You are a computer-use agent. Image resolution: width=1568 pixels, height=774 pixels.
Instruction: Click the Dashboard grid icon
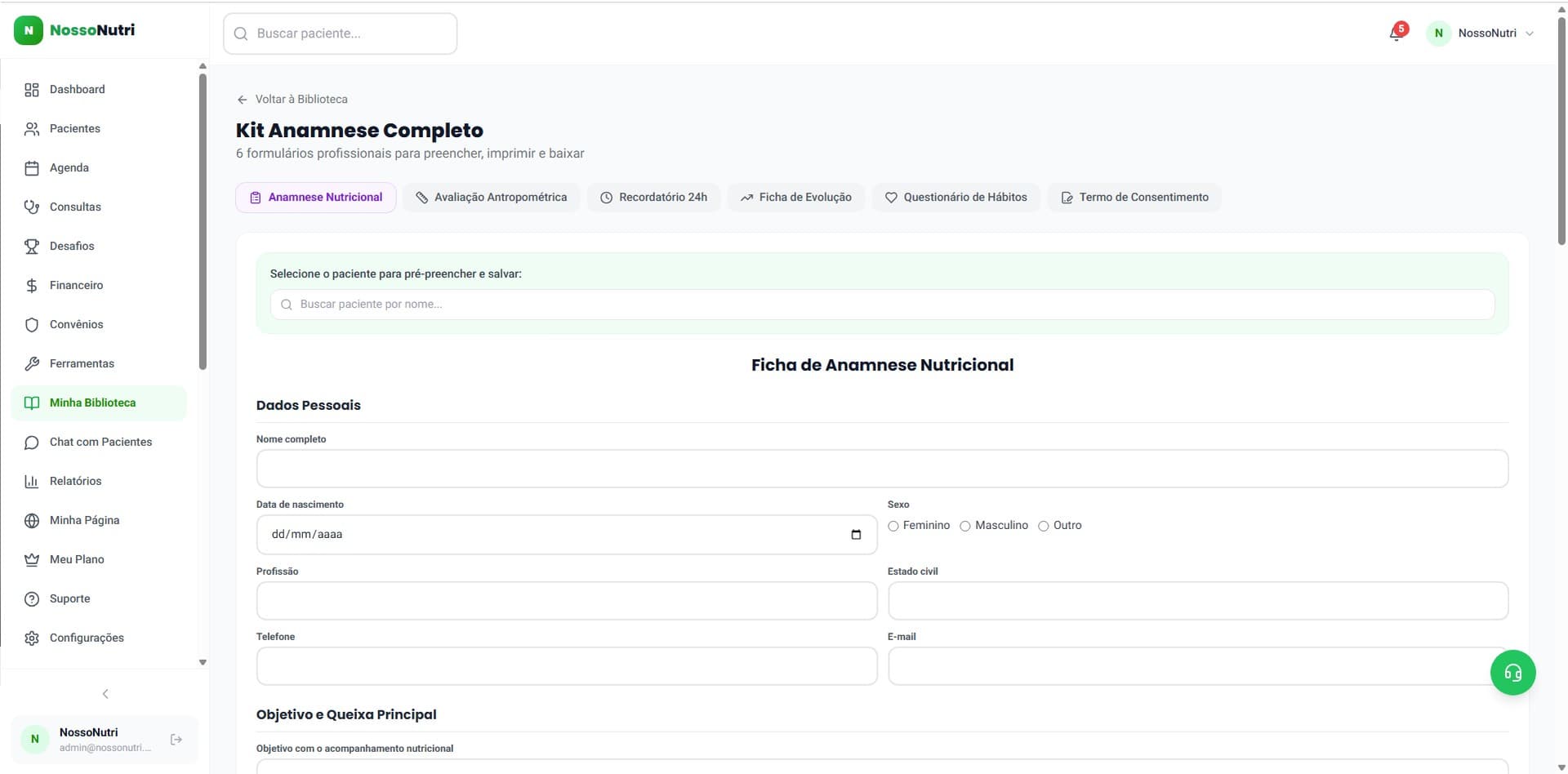click(x=32, y=90)
